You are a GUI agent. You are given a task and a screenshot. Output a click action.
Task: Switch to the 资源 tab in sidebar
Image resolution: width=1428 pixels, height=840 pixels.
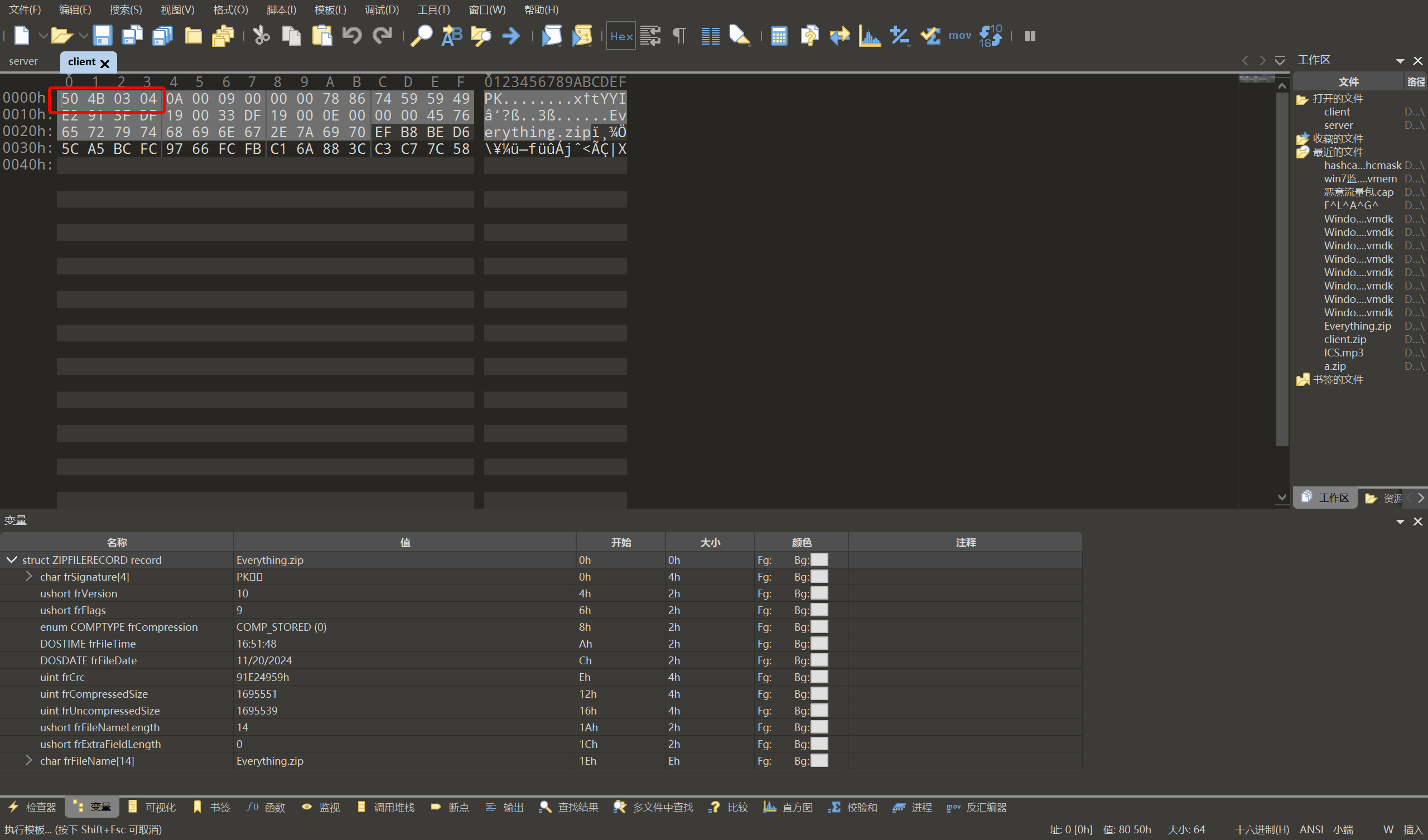pos(1383,498)
